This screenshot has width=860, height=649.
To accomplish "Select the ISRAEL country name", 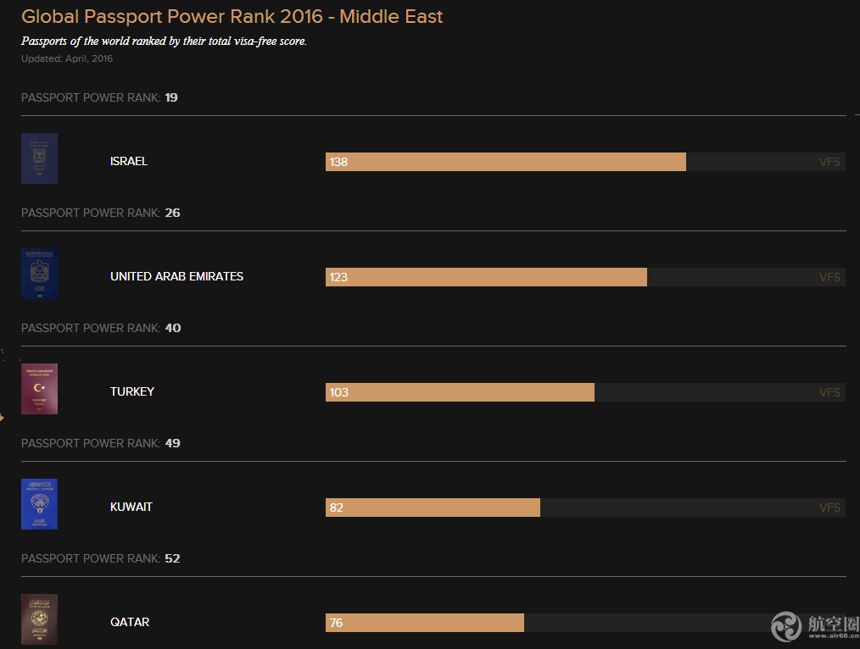I will [x=129, y=161].
